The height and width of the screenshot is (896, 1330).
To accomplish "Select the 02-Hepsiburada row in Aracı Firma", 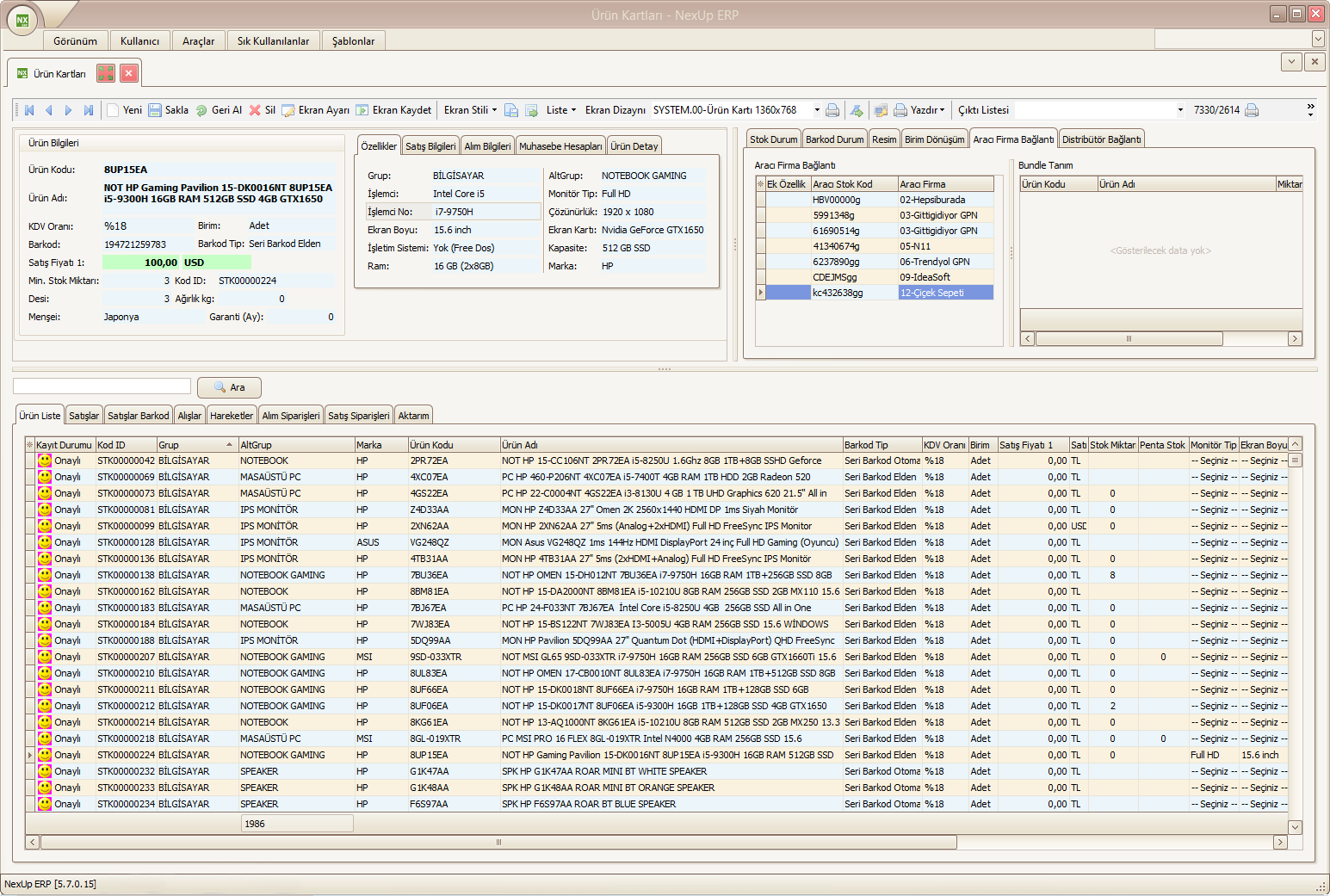I will pos(875,200).
